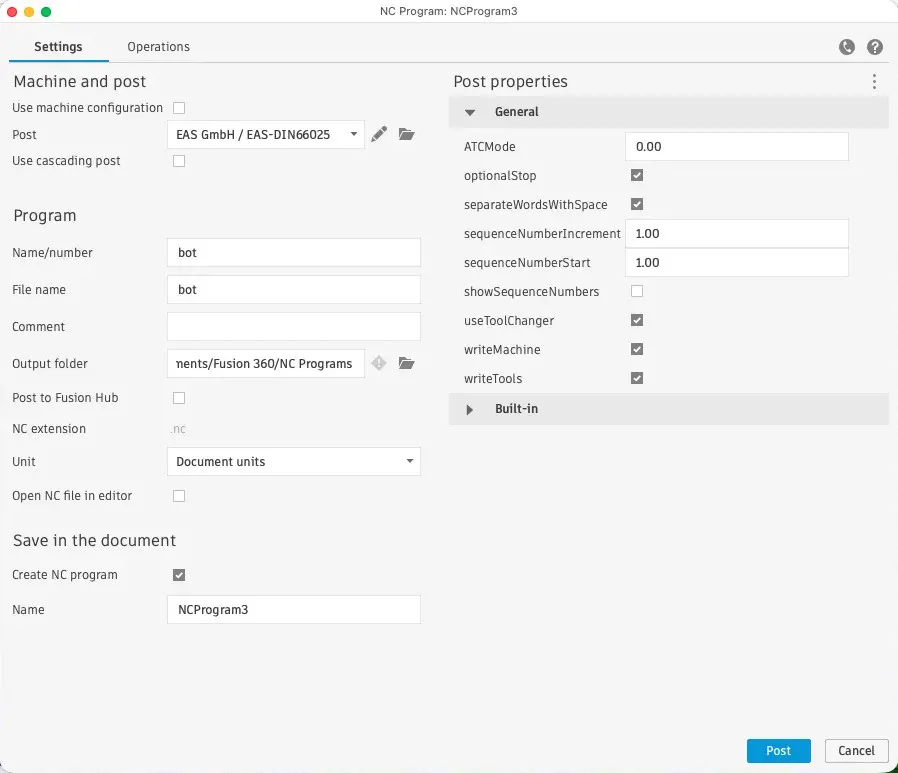Expand the Built-in properties section
Viewport: 898px width, 773px height.
tap(469, 409)
